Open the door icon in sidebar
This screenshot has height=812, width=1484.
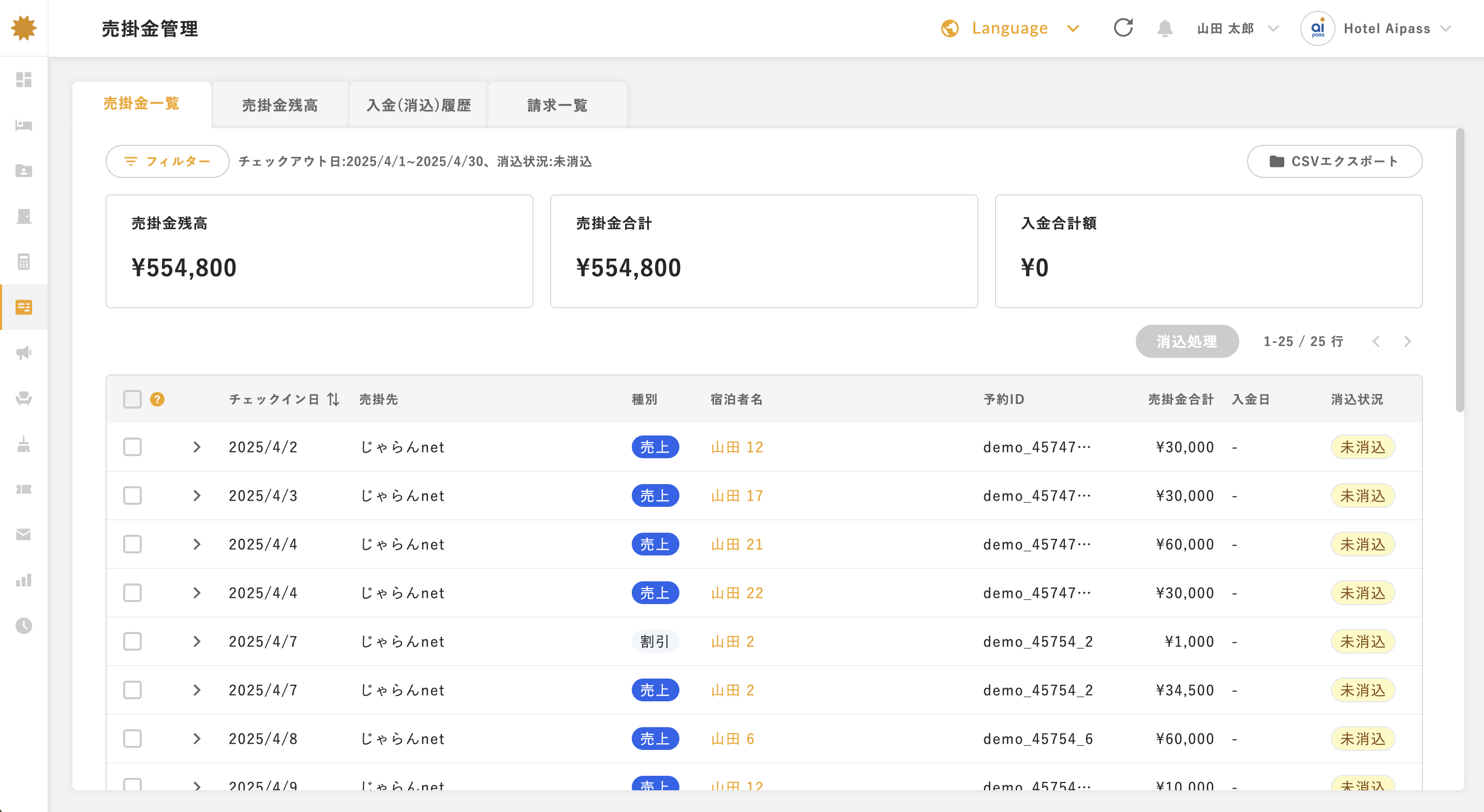pyautogui.click(x=24, y=216)
